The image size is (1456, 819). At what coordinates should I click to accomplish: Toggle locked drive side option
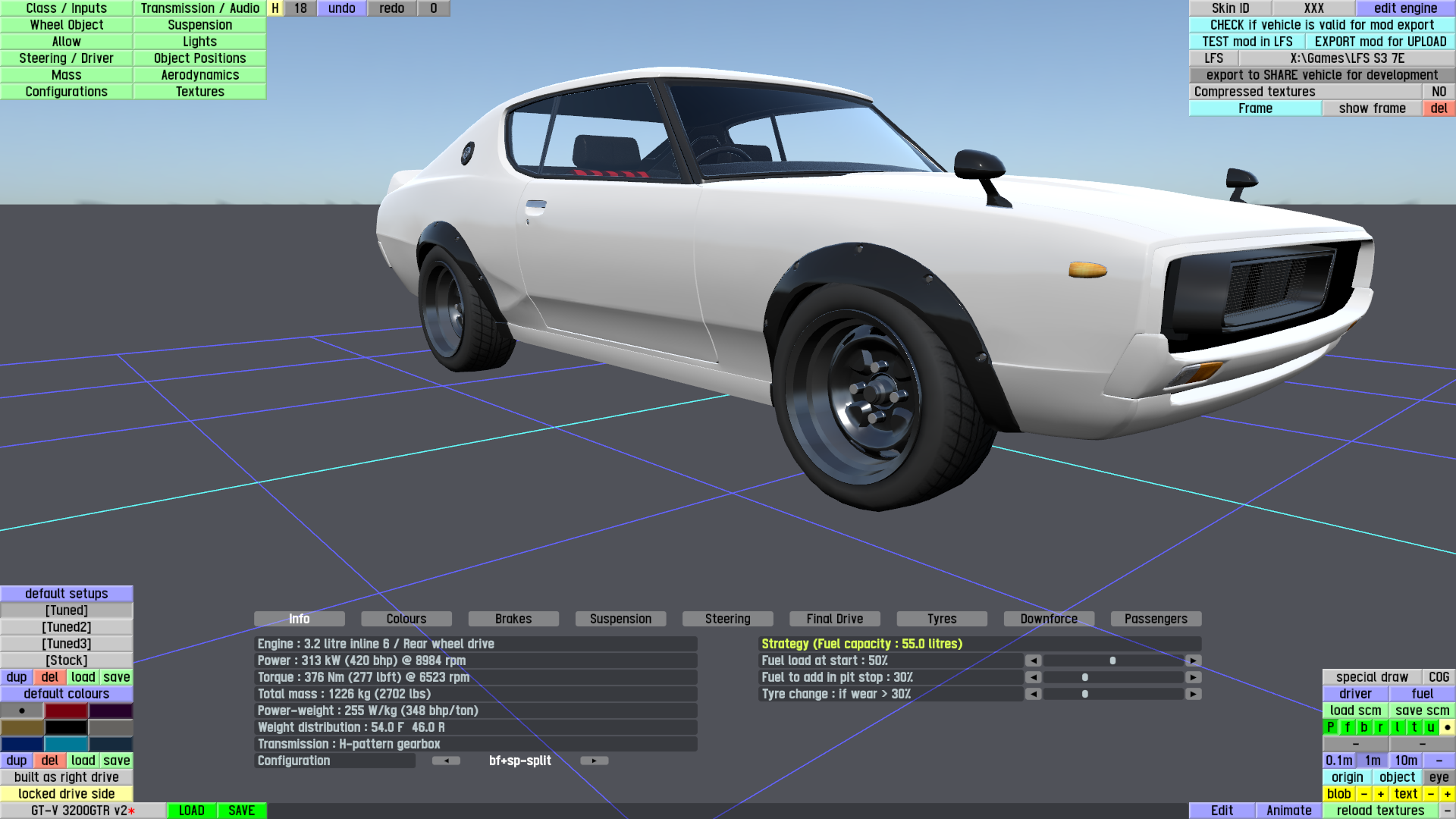(x=67, y=794)
